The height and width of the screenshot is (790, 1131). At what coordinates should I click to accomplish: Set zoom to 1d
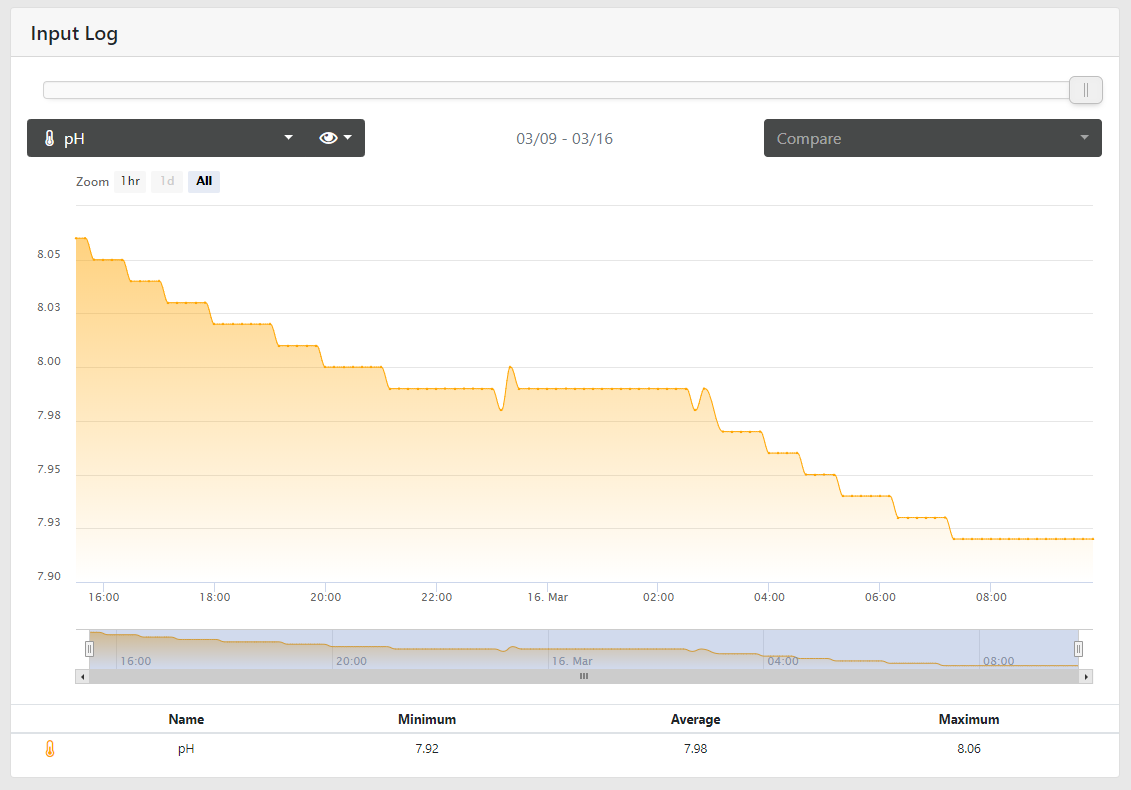(167, 181)
